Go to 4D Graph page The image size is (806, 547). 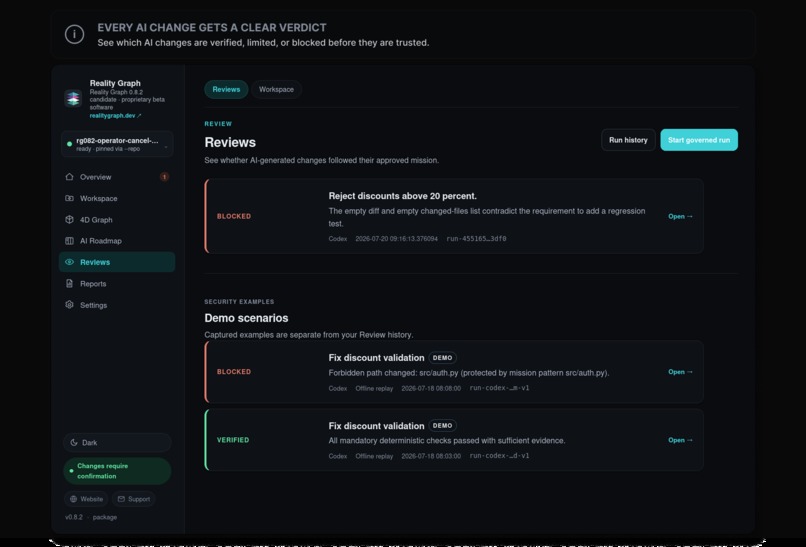[117, 220]
